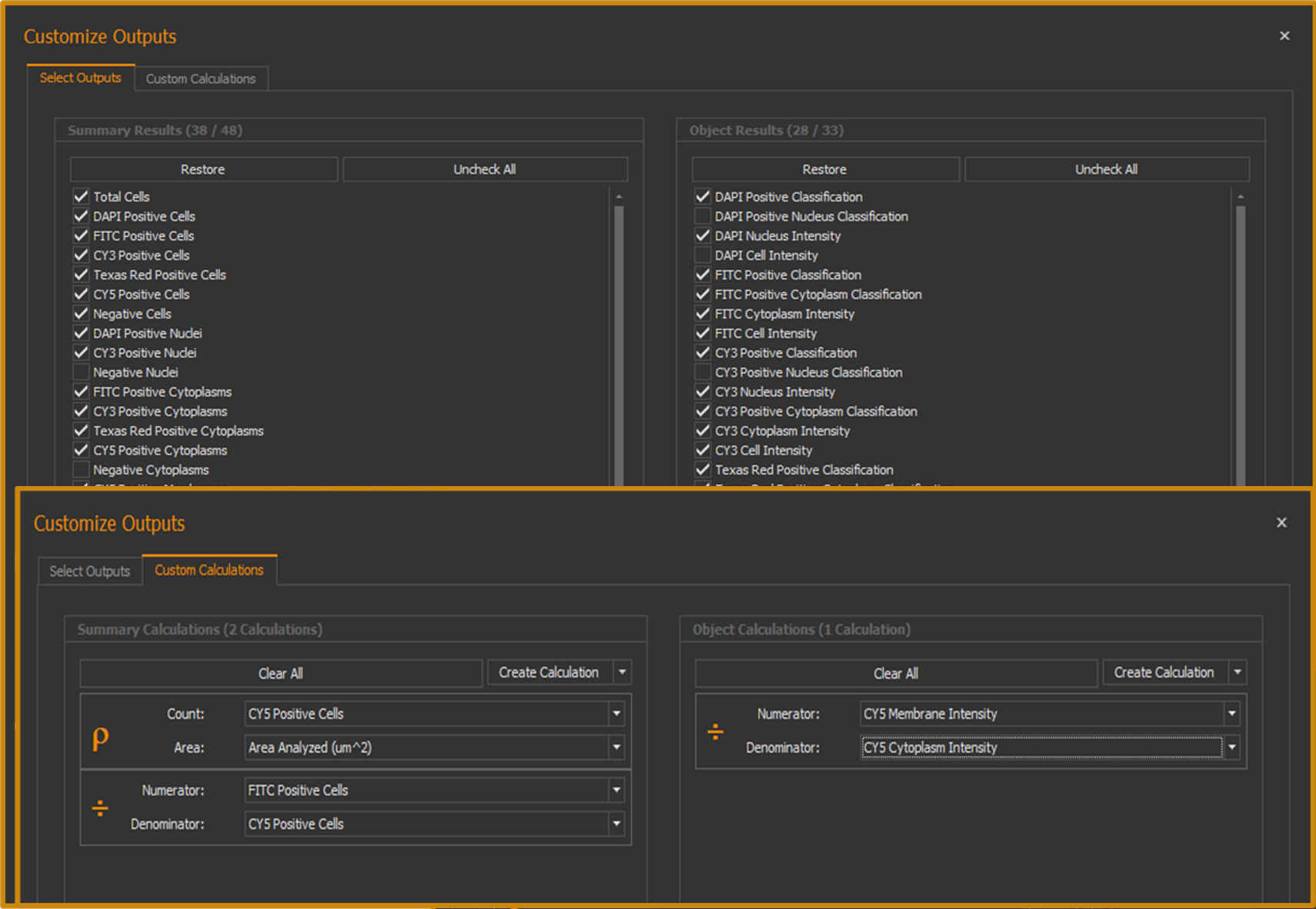Check the DAPI Cell Intensity box

(702, 255)
